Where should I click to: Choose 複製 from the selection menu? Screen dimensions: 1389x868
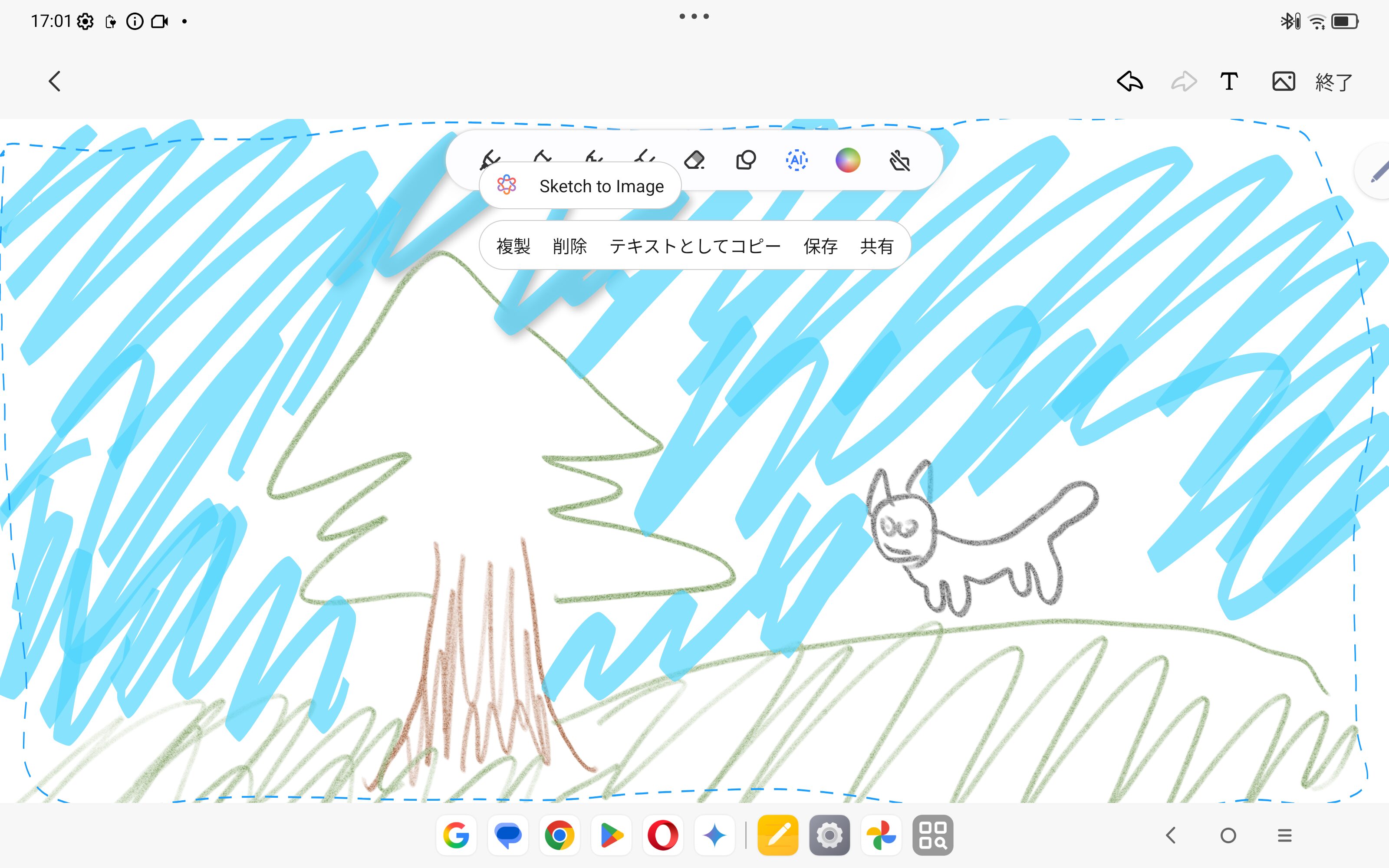point(513,246)
